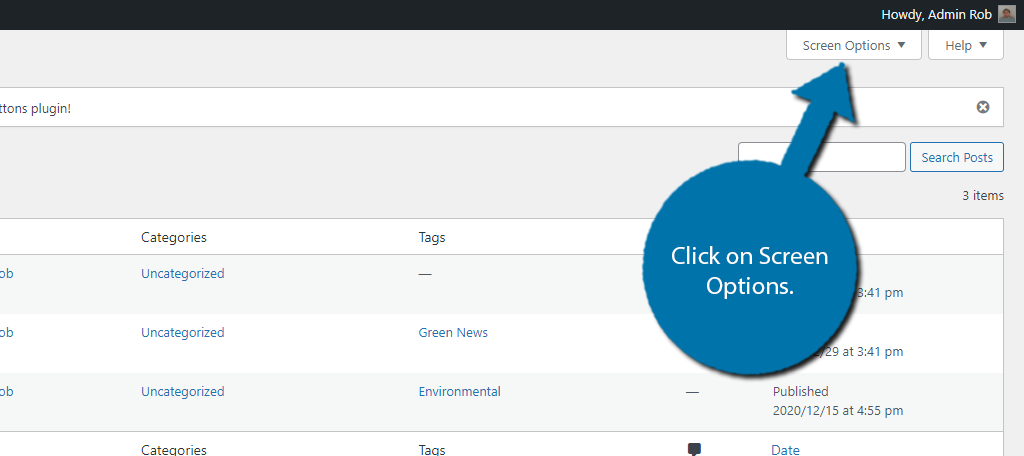The height and width of the screenshot is (456, 1024).
Task: Open the Screen Options panel
Action: [854, 46]
